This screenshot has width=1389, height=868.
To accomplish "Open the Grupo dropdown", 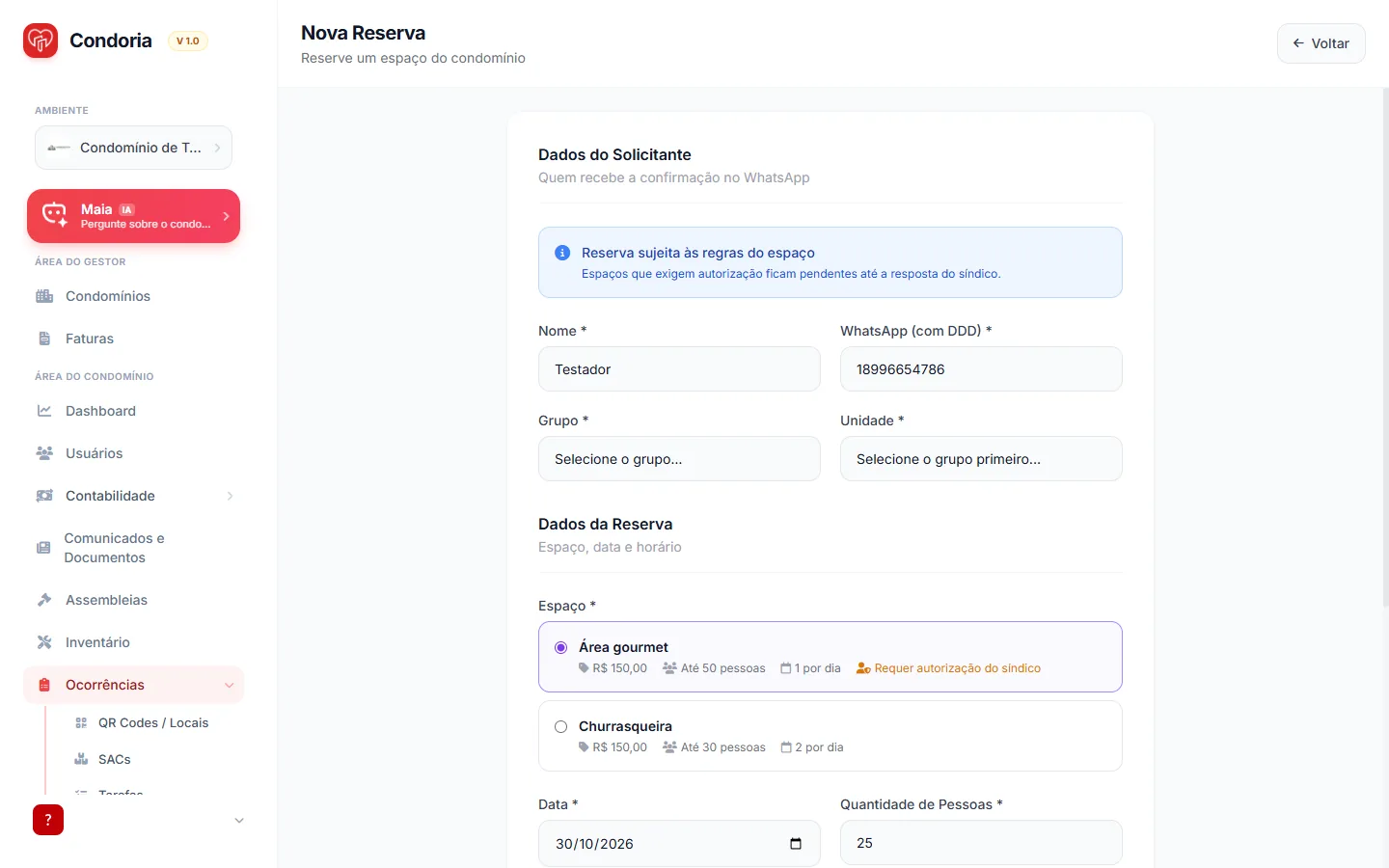I will [x=679, y=459].
